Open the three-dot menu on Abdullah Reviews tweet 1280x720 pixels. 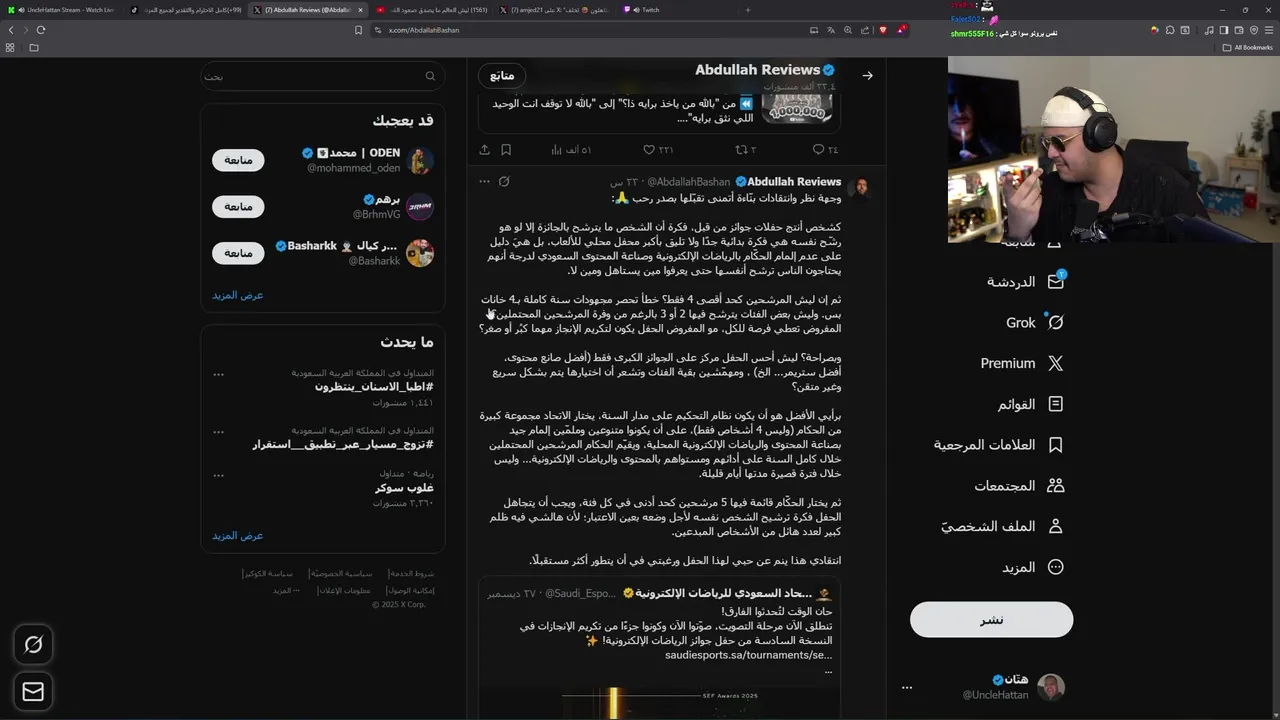tap(484, 181)
